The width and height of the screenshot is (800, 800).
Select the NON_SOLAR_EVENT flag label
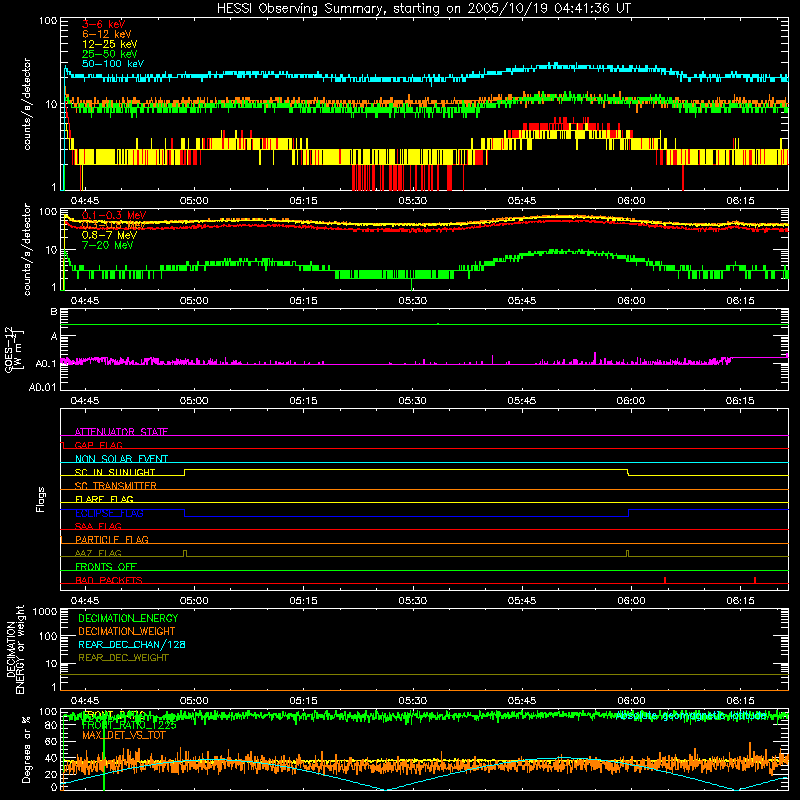[121, 459]
